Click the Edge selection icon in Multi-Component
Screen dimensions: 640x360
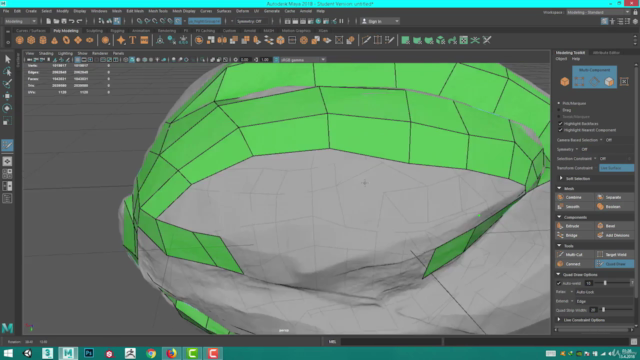click(x=594, y=82)
